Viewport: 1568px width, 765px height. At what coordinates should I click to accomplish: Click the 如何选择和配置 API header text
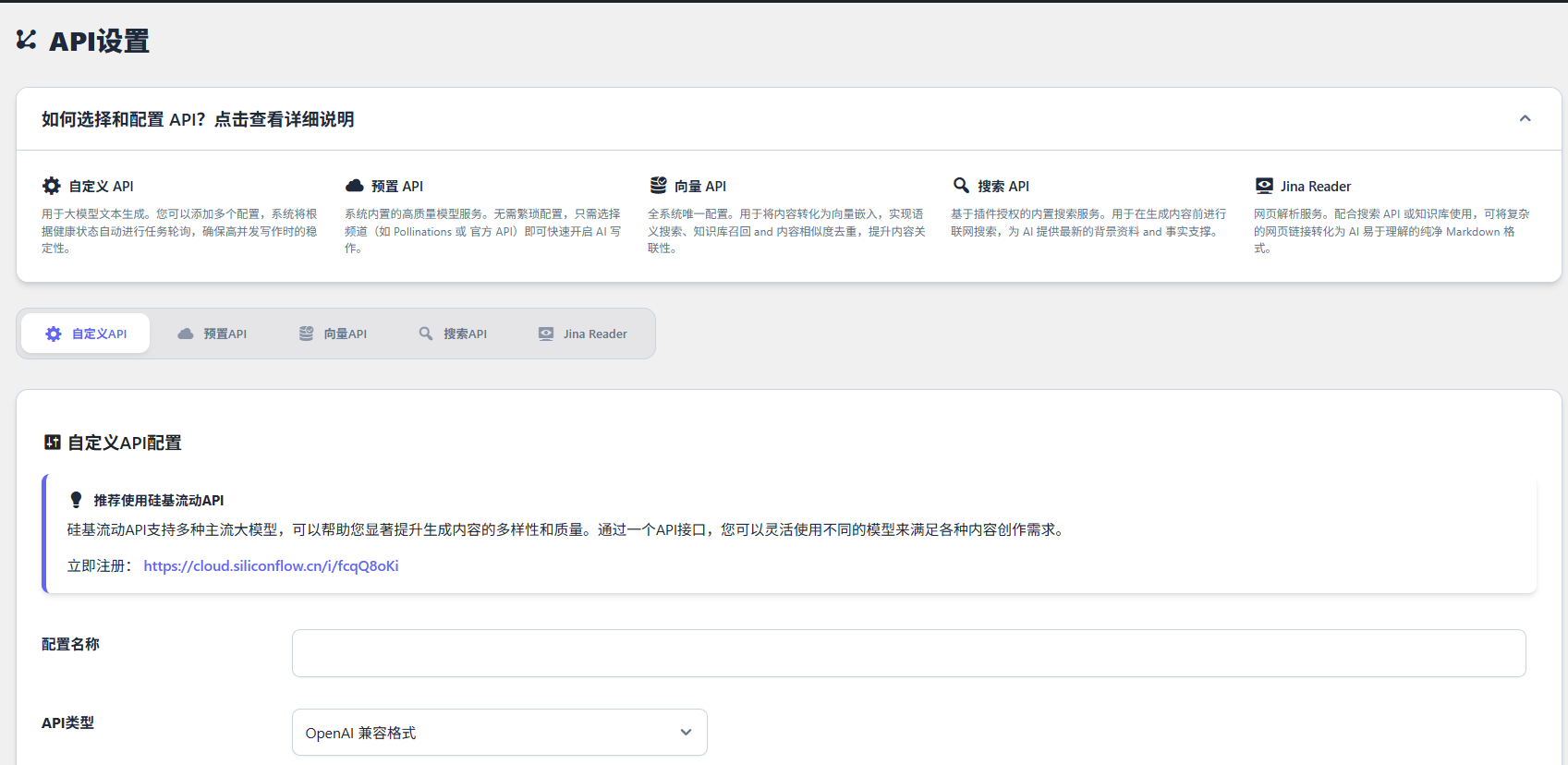[198, 119]
